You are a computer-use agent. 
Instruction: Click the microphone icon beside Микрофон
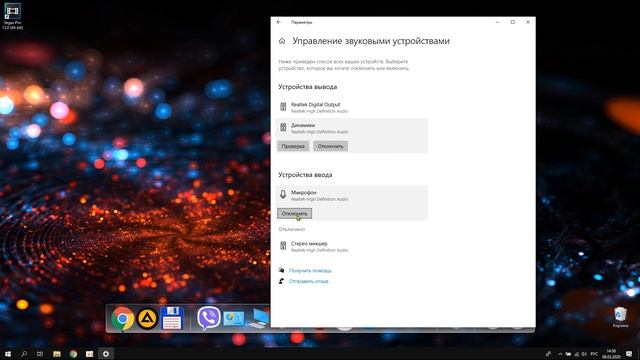(283, 195)
